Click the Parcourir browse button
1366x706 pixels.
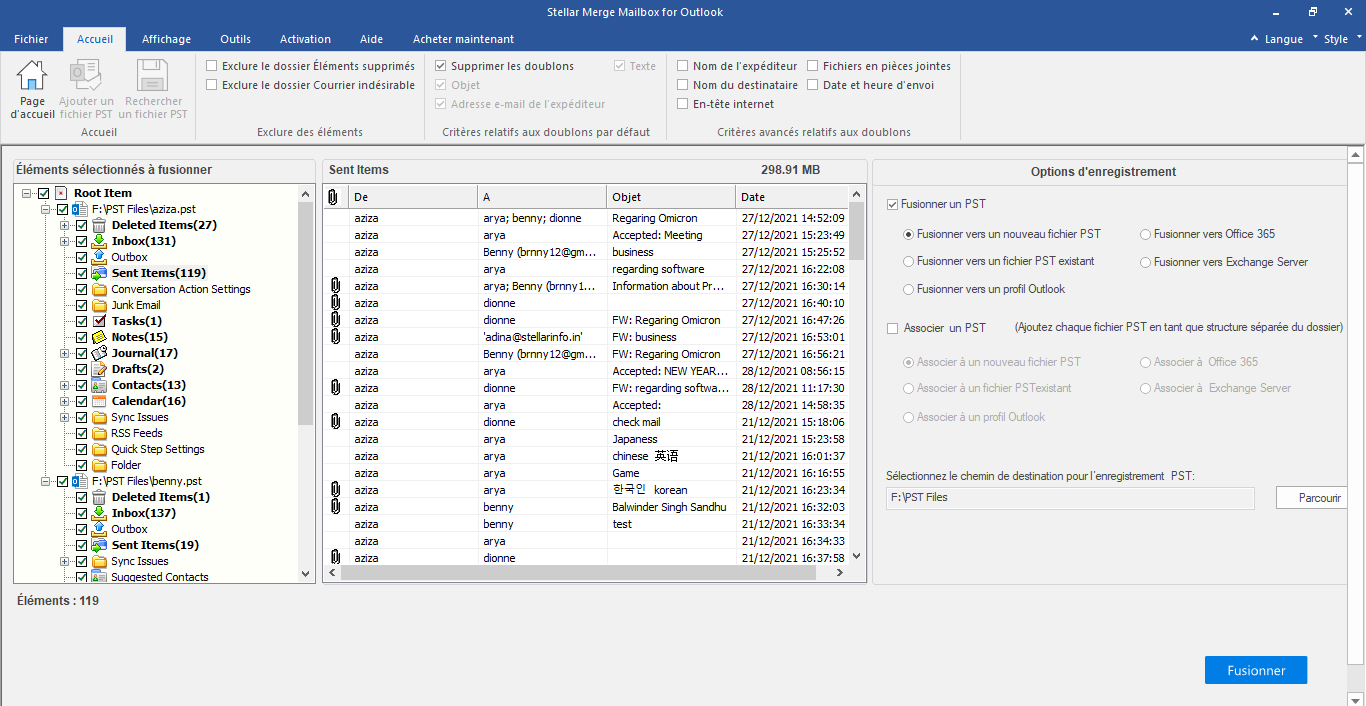tap(1312, 497)
